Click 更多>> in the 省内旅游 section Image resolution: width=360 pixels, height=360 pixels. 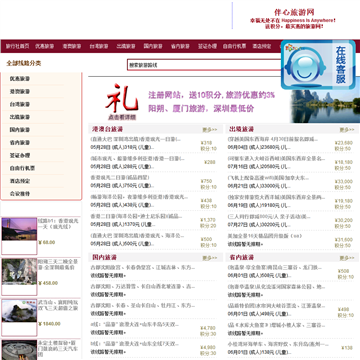[347, 258]
